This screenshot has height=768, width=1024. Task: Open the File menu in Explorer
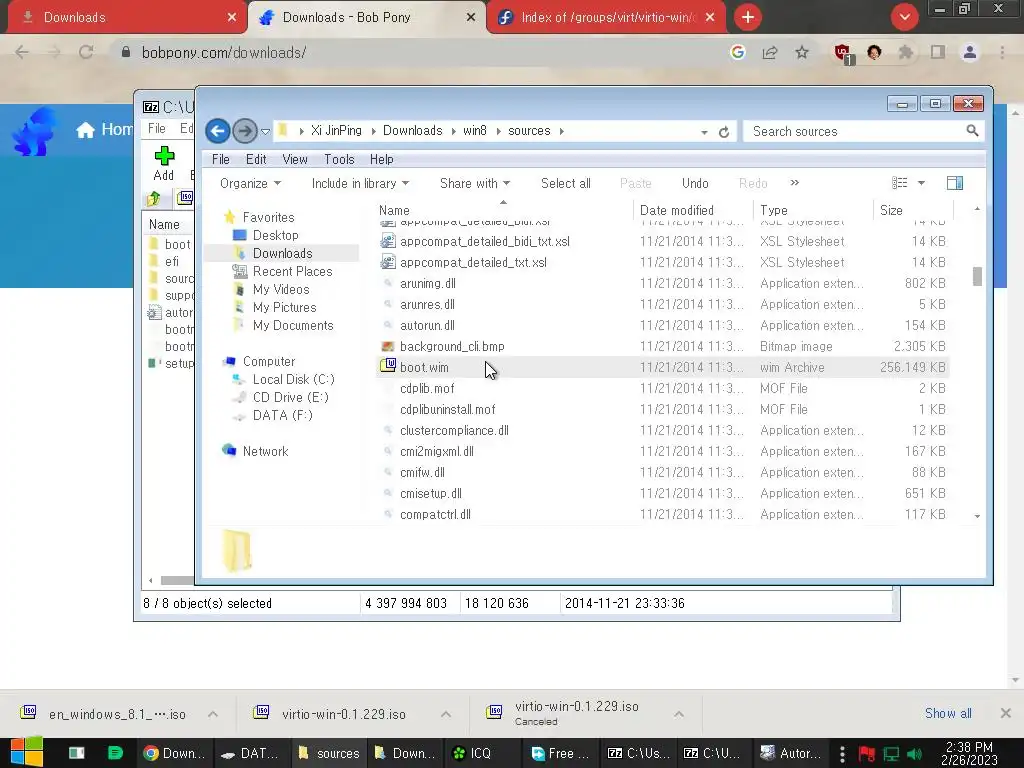pyautogui.click(x=221, y=159)
